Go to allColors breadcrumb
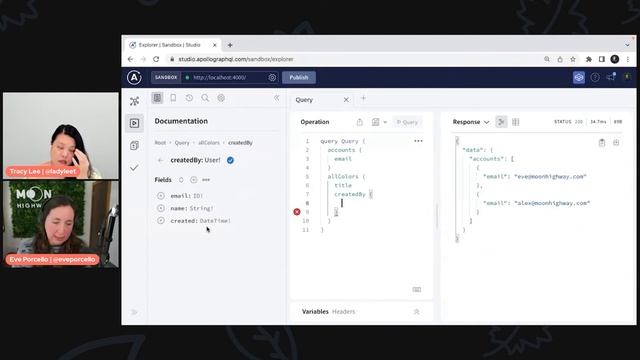The width and height of the screenshot is (640, 360). pyautogui.click(x=209, y=143)
